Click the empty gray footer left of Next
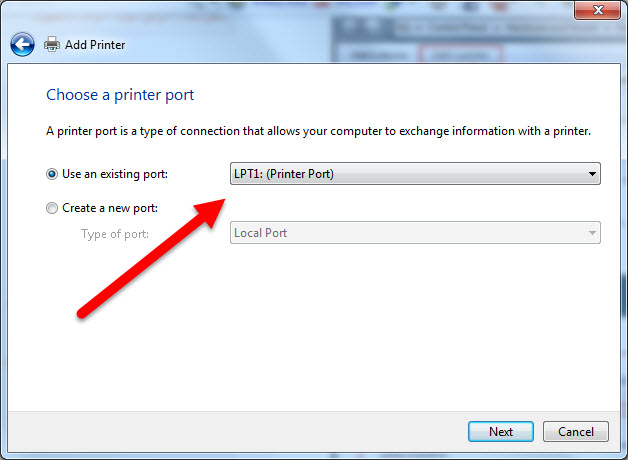This screenshot has height=460, width=628. tap(238, 432)
